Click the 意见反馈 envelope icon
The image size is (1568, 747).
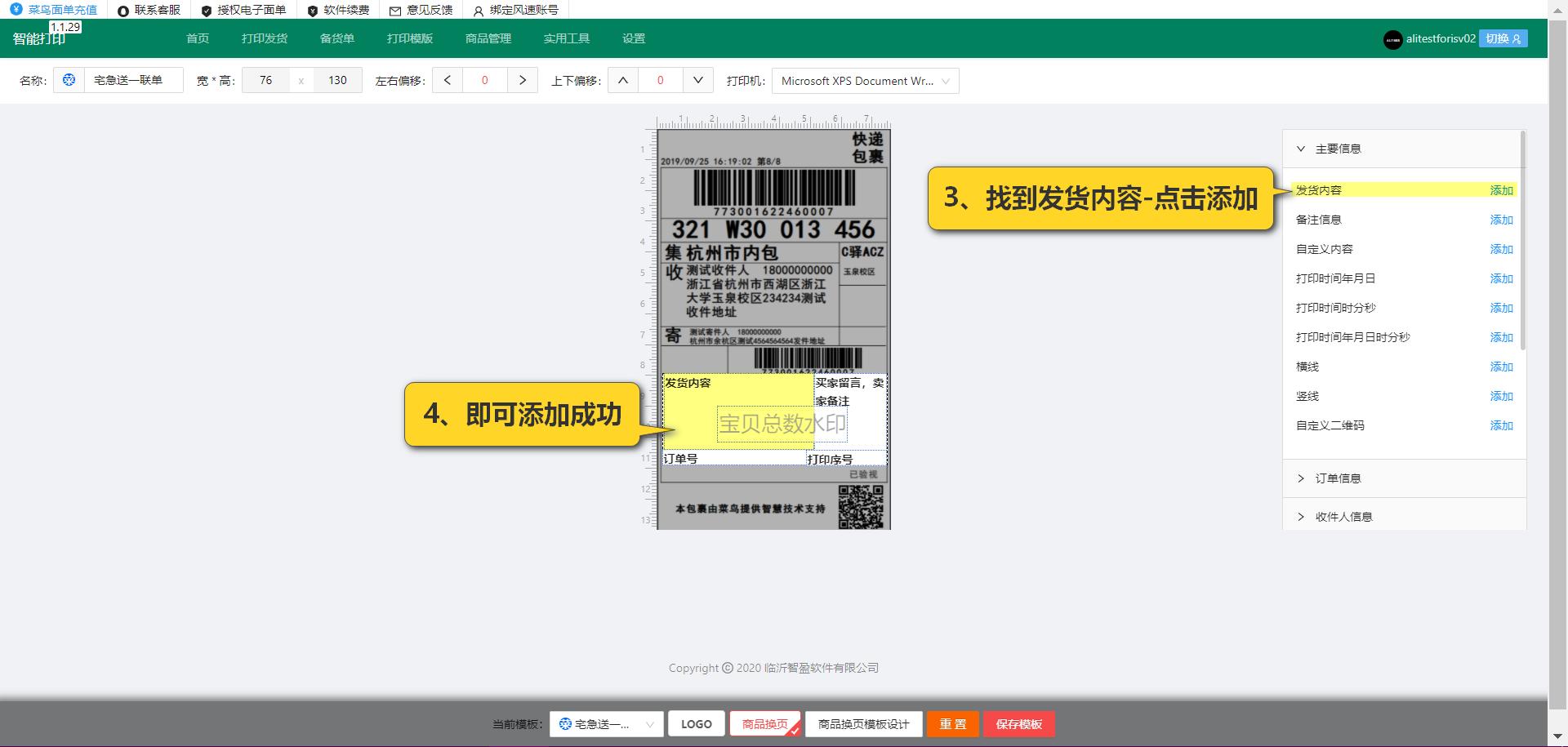click(x=394, y=10)
